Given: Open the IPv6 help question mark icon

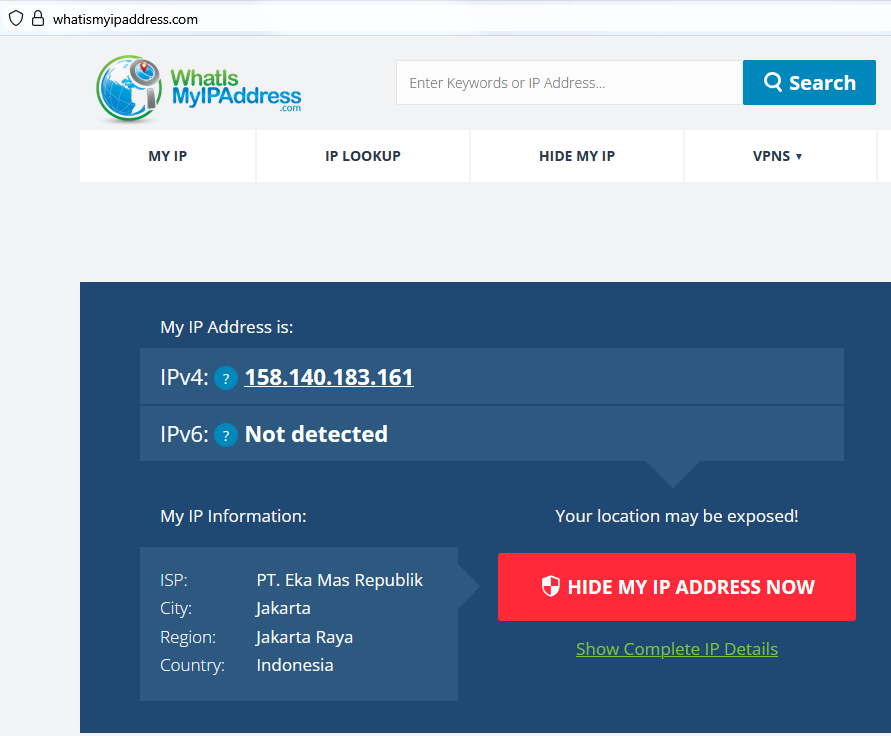Looking at the screenshot, I should [x=226, y=436].
